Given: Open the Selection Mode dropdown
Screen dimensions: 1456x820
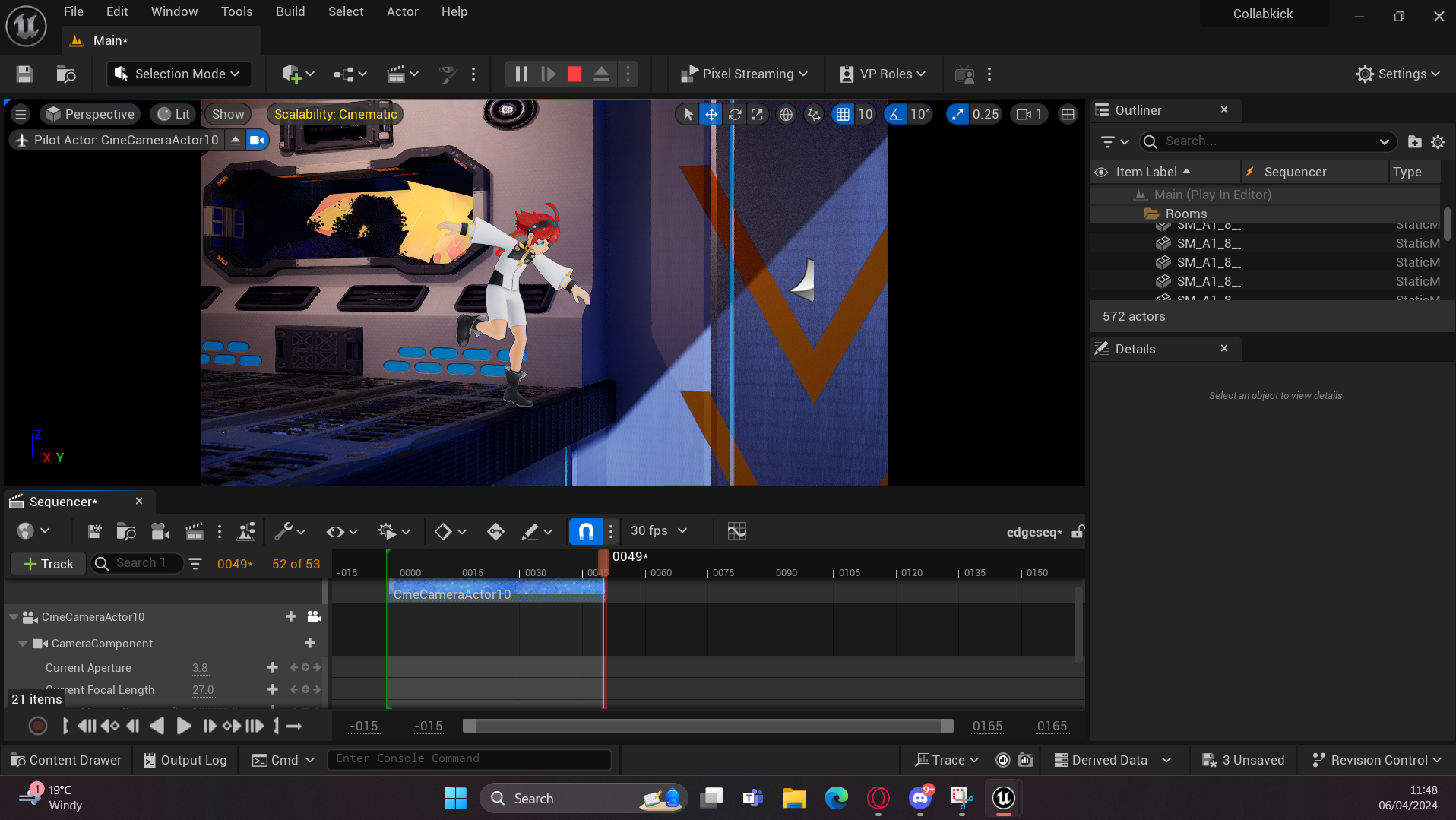Looking at the screenshot, I should [x=179, y=74].
